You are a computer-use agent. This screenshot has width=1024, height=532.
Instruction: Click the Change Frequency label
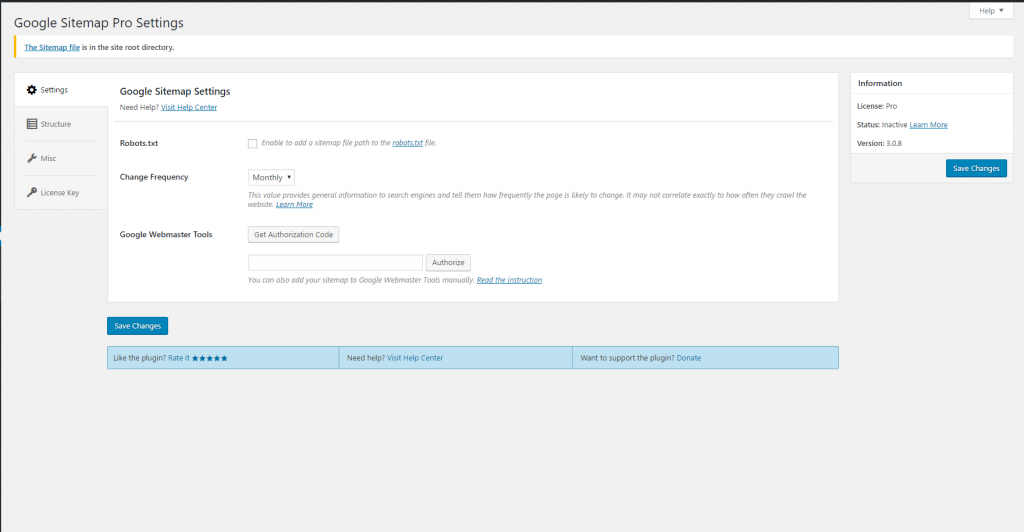[153, 177]
